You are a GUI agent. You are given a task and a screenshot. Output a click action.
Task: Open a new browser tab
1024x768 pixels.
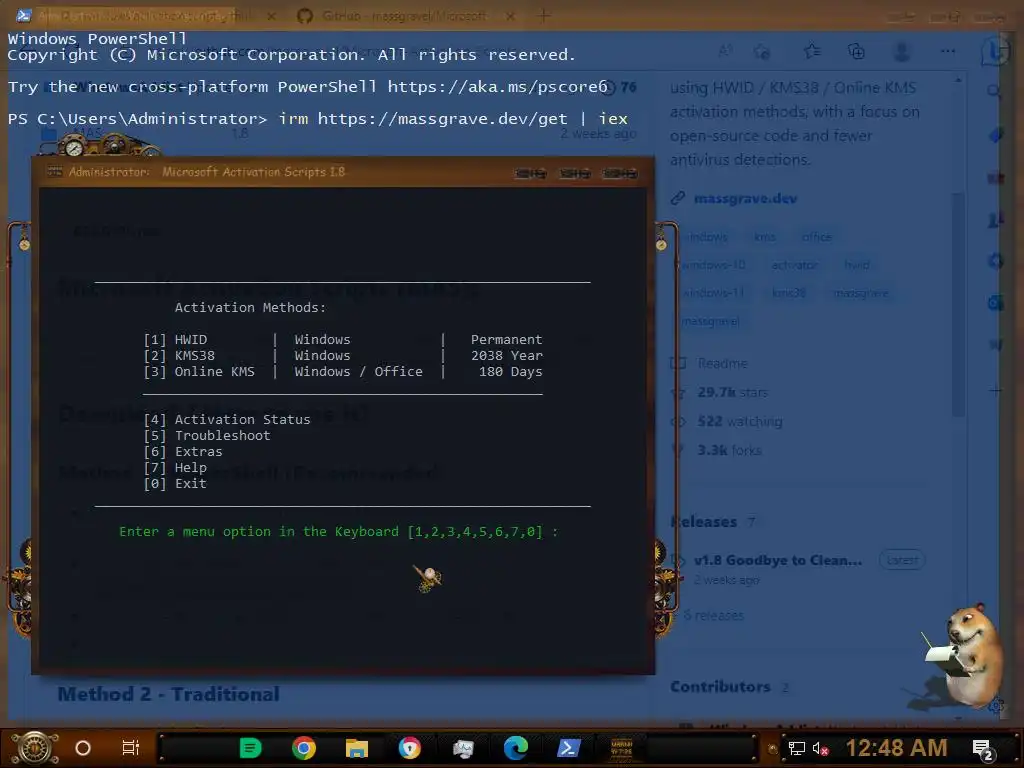(x=543, y=16)
